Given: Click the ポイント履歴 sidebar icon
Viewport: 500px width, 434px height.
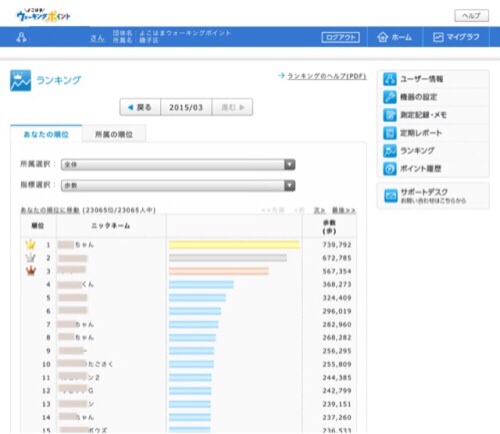Looking at the screenshot, I should [390, 169].
